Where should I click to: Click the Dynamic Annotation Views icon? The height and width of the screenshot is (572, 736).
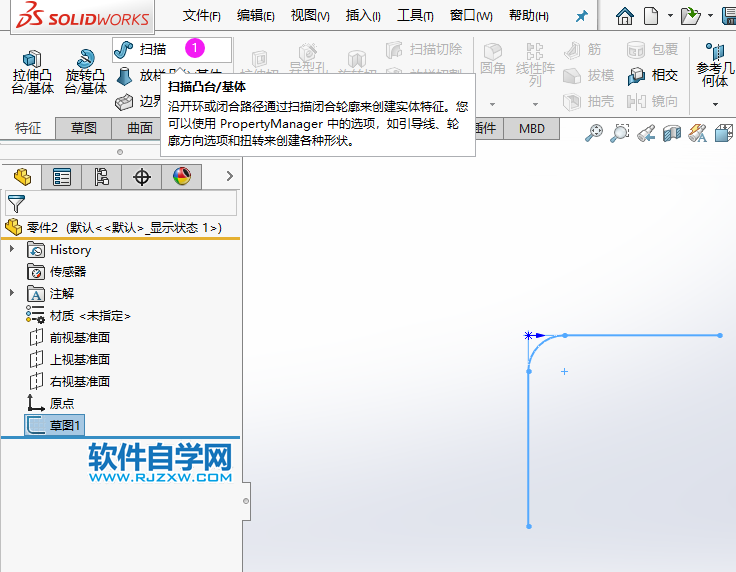click(x=698, y=133)
